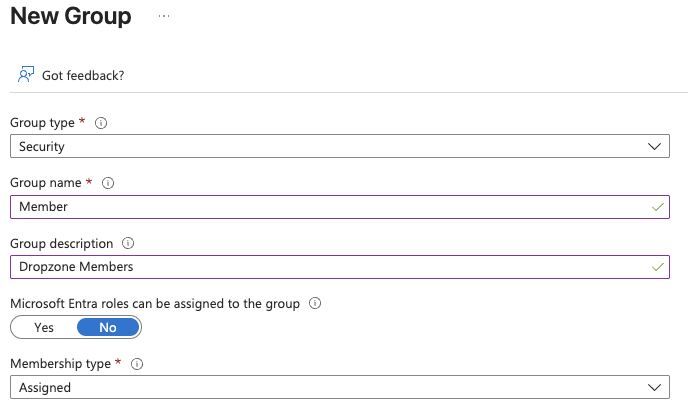Open the Group type Security dropdown
This screenshot has height=414, width=688.
(340, 146)
